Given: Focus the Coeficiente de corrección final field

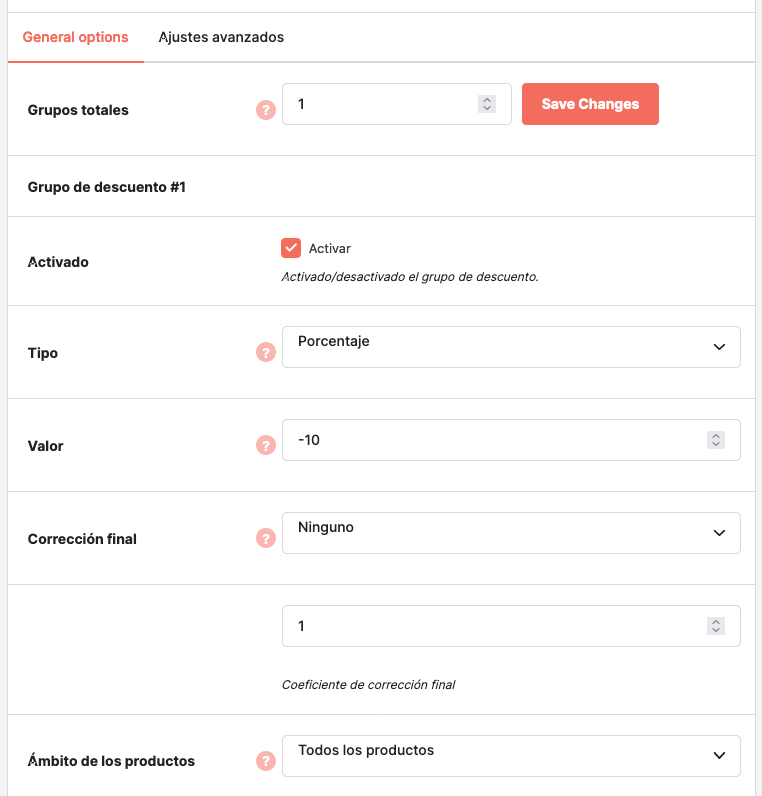Looking at the screenshot, I should (x=511, y=626).
